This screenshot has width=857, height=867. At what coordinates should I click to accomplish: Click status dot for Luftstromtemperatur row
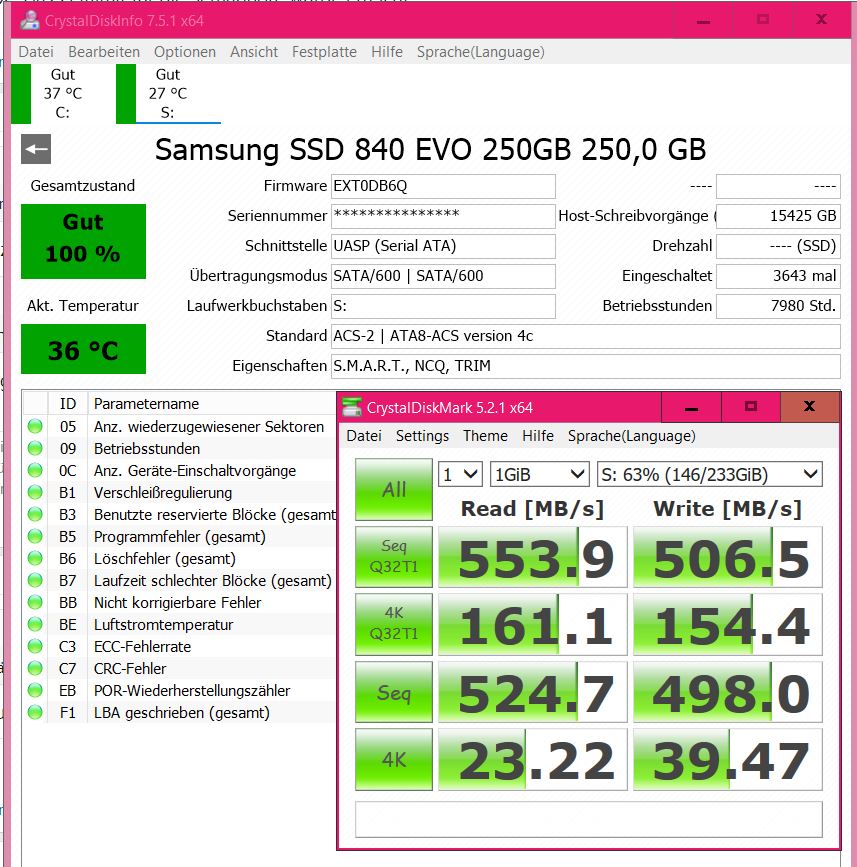coord(35,624)
